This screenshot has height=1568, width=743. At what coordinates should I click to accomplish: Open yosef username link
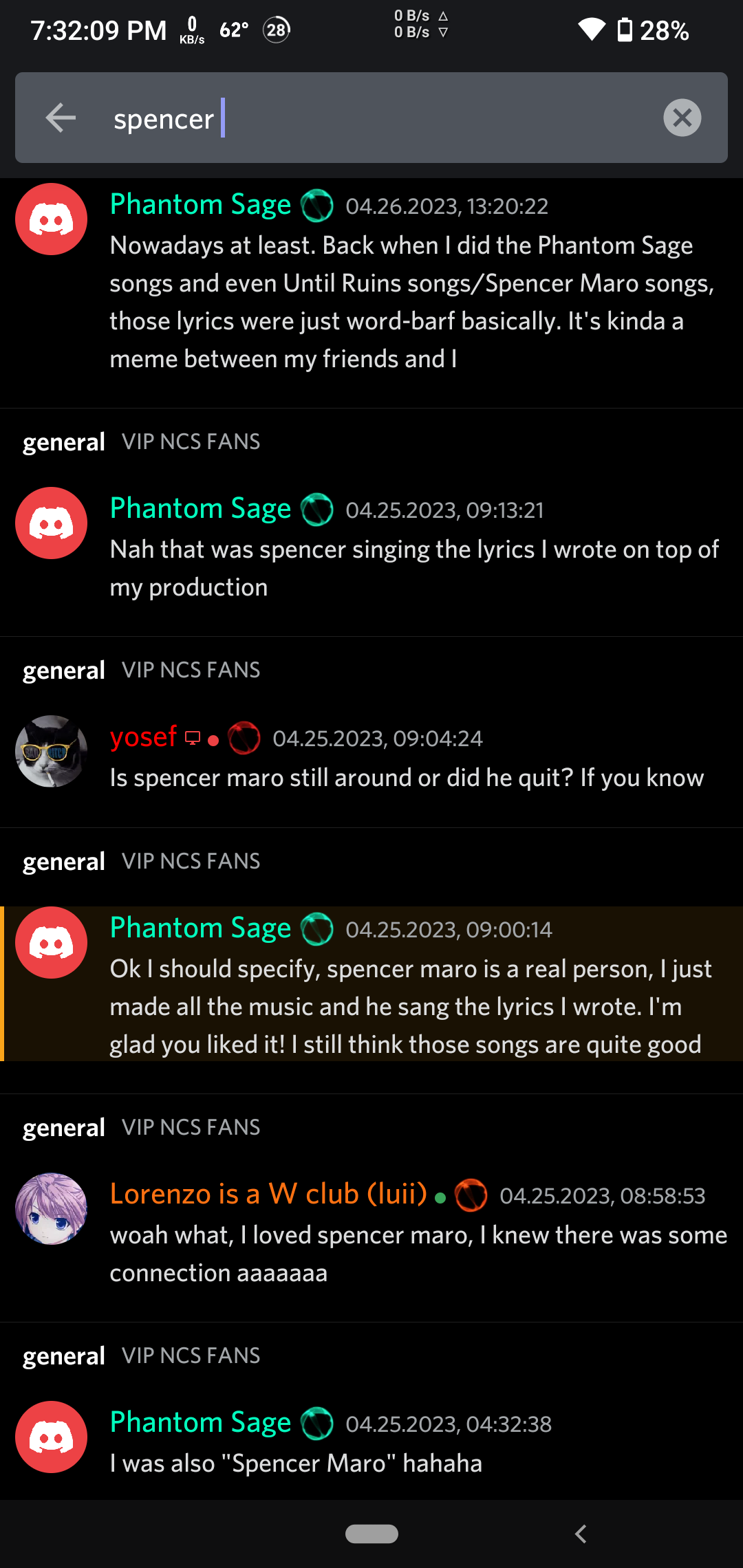(143, 737)
